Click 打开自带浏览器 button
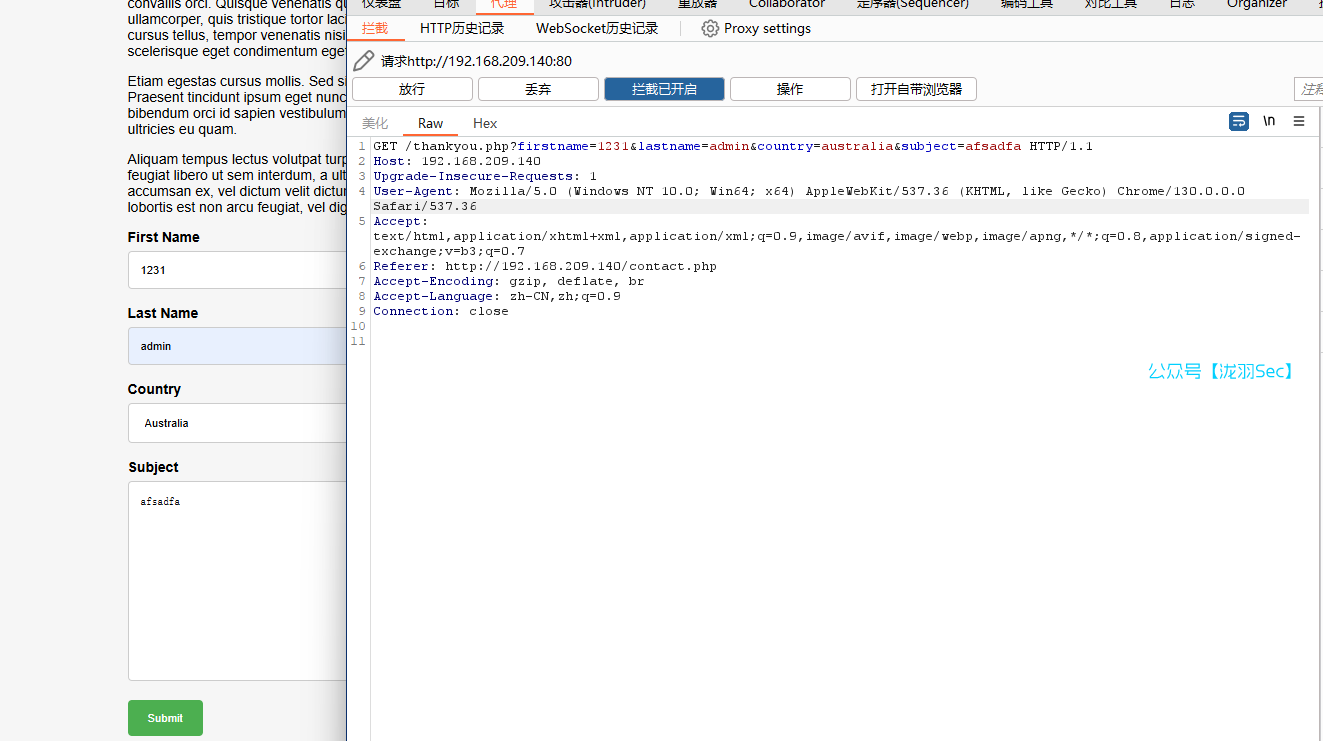1323x741 pixels. tap(916, 89)
